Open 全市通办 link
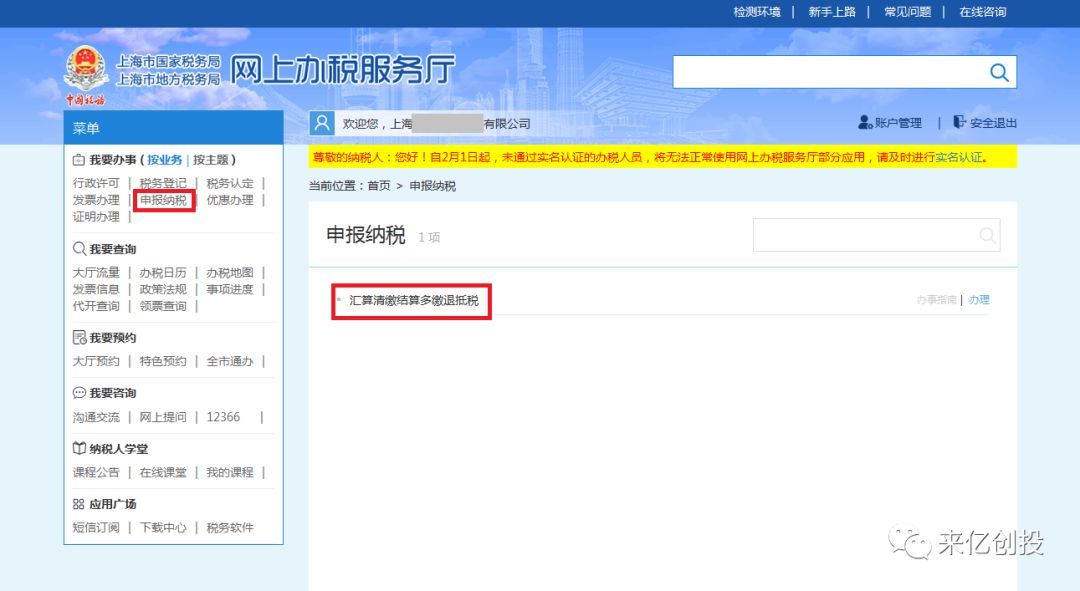The width and height of the screenshot is (1080, 591). (x=230, y=361)
